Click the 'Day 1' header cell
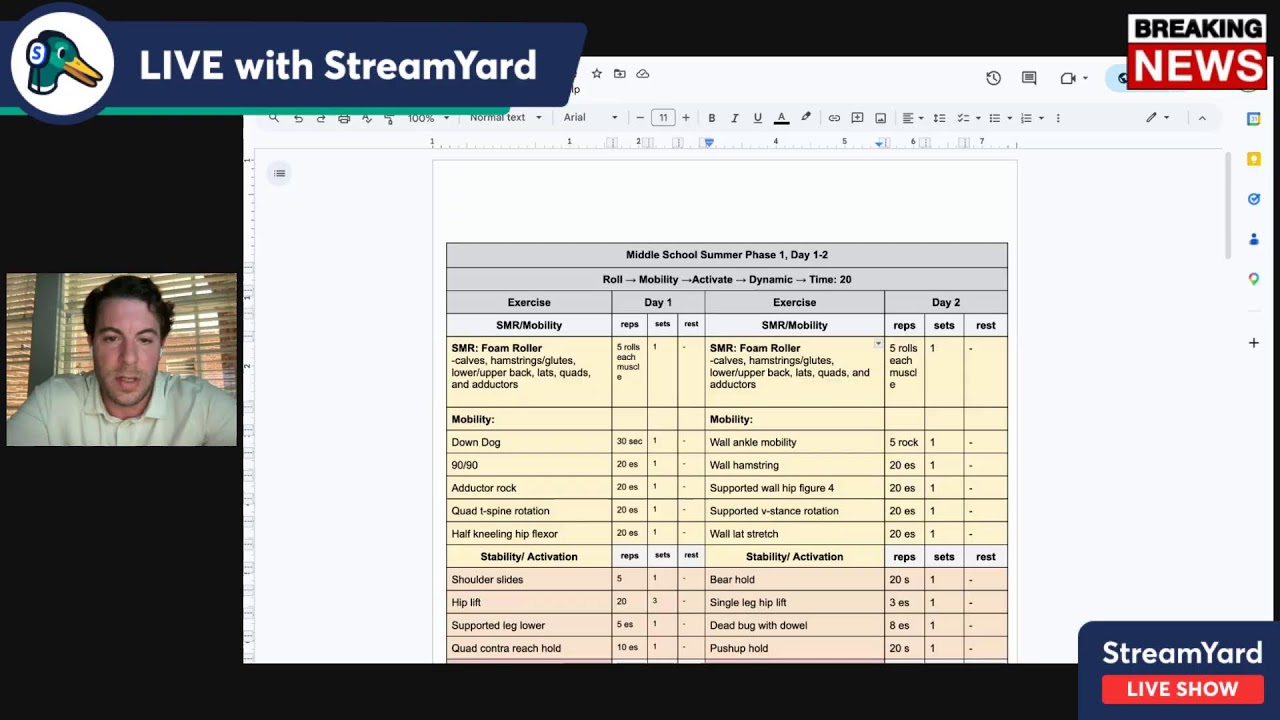Screen dimensions: 1280x720 coord(658,302)
